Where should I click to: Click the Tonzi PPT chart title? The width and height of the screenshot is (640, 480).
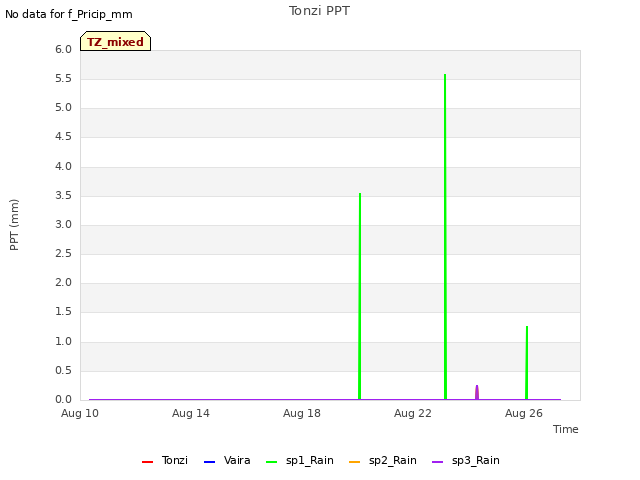click(x=319, y=11)
